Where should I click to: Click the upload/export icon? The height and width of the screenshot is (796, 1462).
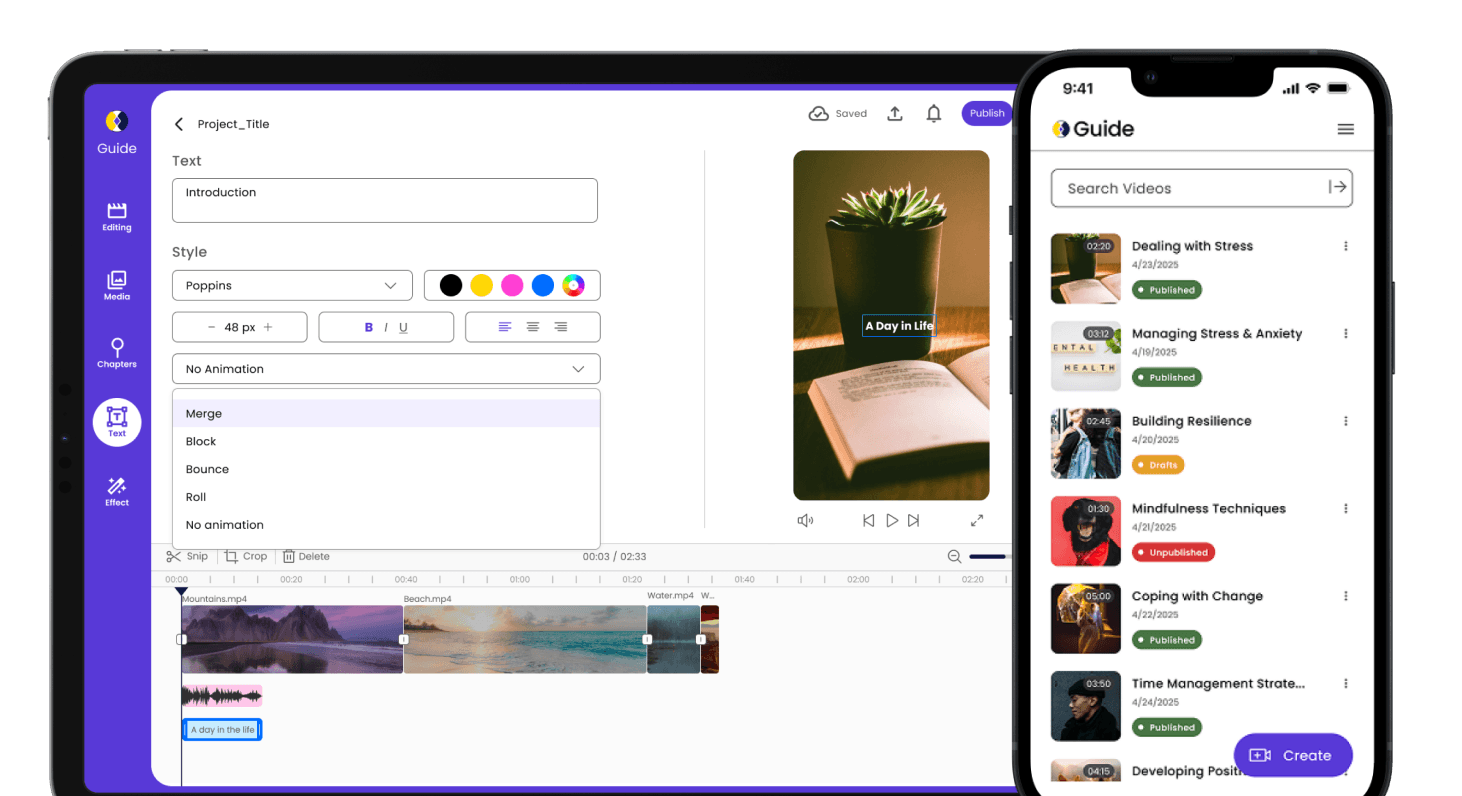(x=895, y=114)
